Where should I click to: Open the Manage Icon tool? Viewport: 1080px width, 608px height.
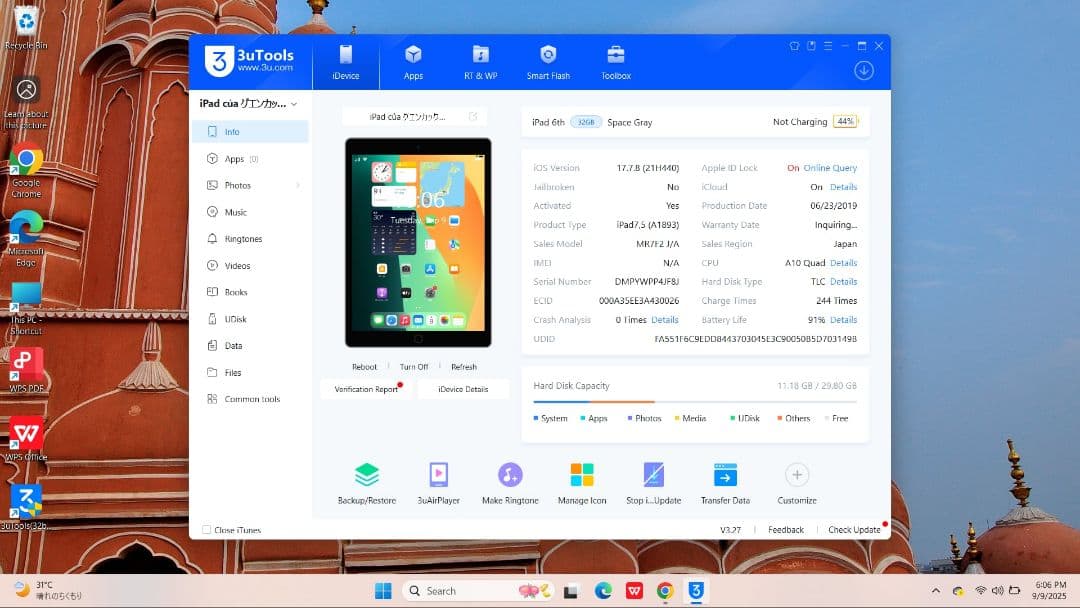581,482
